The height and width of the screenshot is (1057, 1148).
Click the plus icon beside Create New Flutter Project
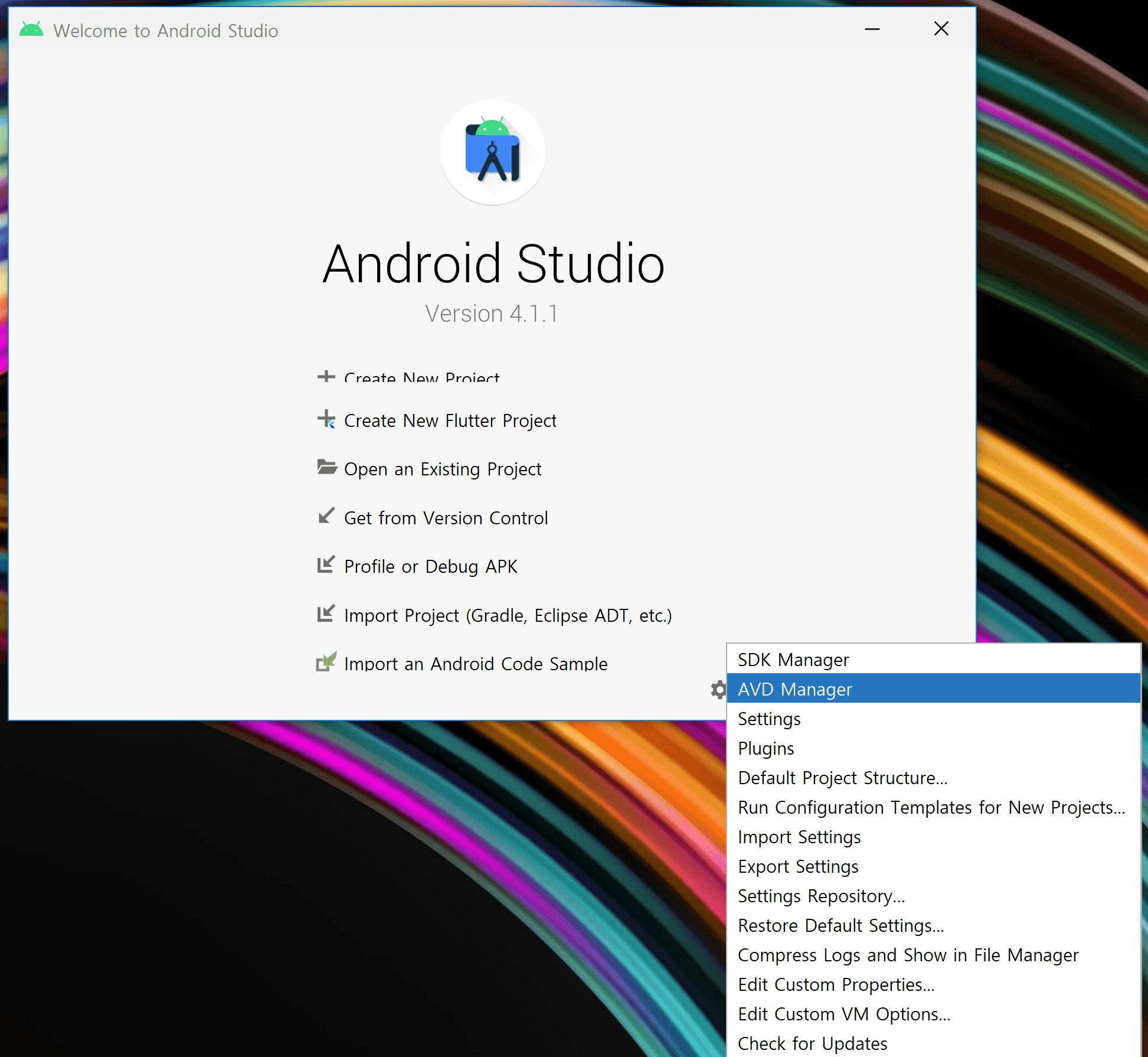pyautogui.click(x=326, y=419)
